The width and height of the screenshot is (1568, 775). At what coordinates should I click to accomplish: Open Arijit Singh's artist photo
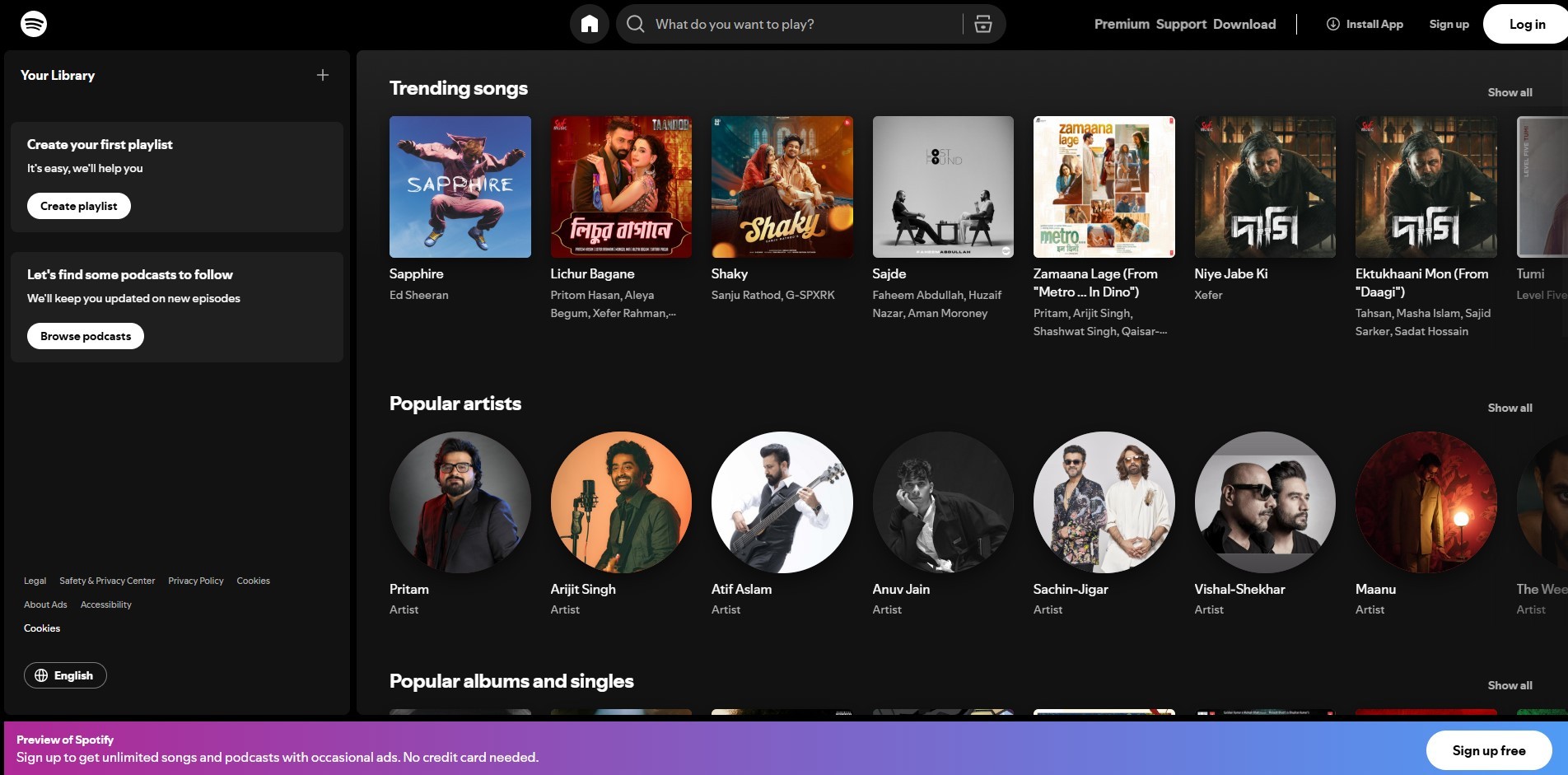point(621,502)
